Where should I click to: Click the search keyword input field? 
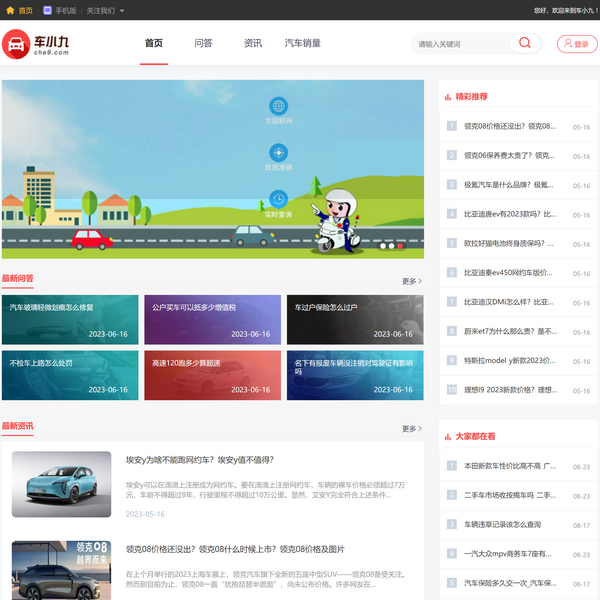click(460, 44)
